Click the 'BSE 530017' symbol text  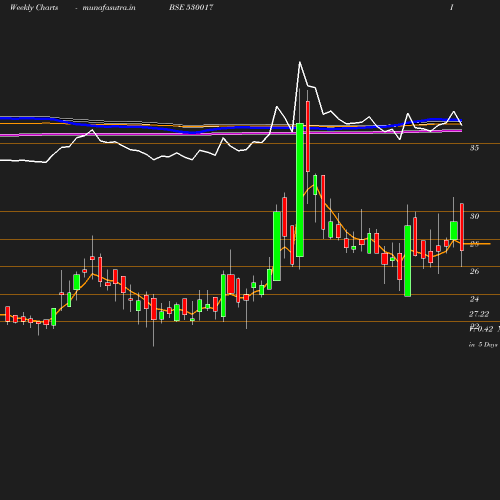191,7
